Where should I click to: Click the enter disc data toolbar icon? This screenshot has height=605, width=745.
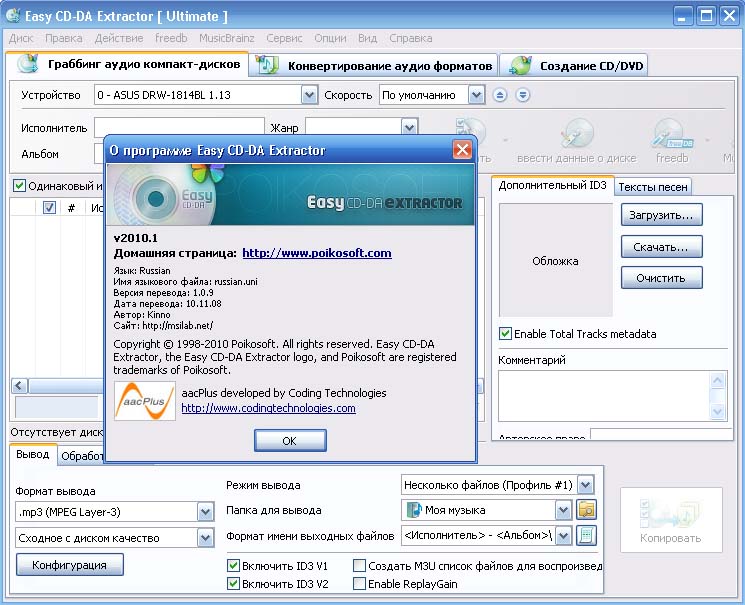point(577,135)
